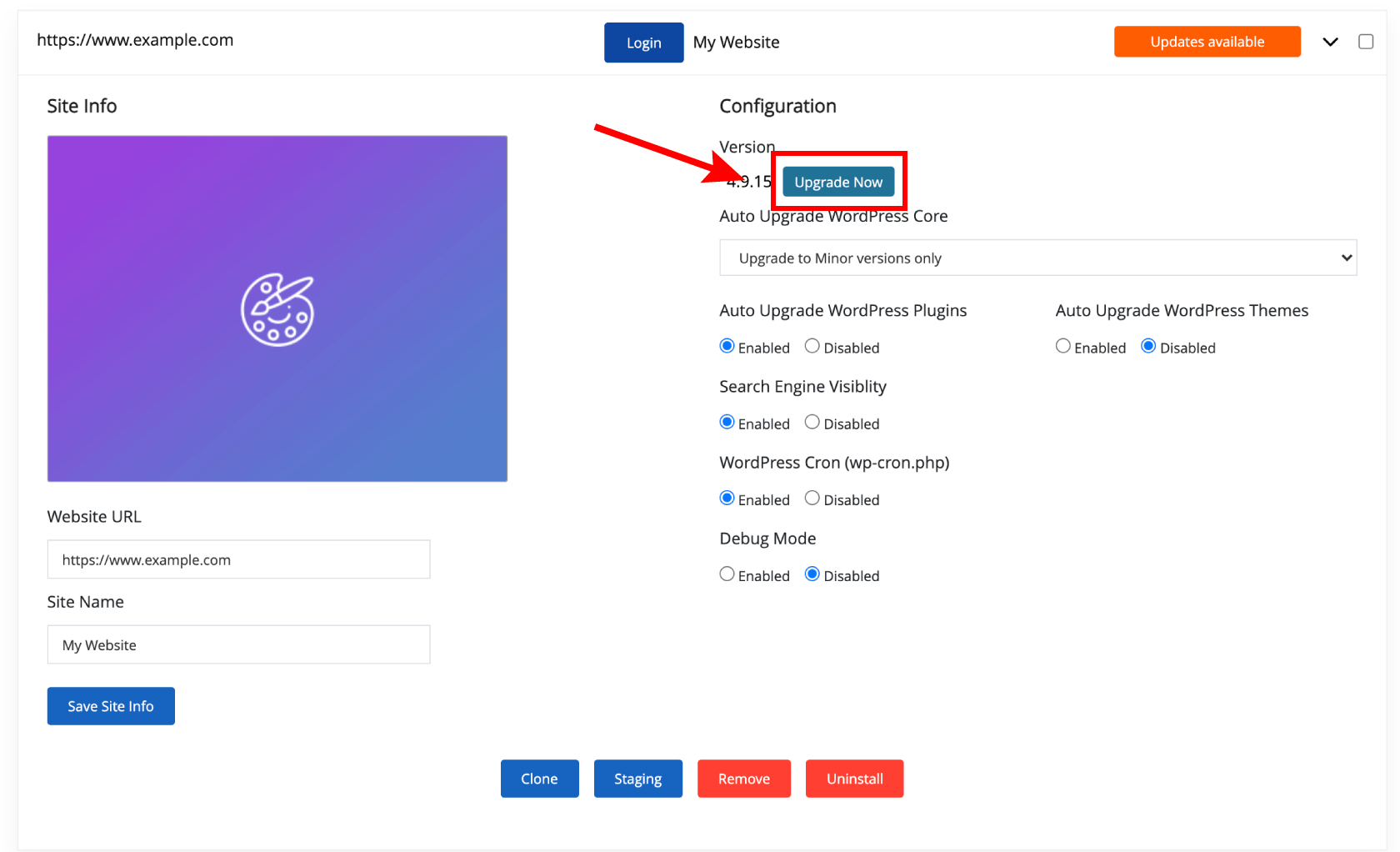Select Enabled for Auto Upgrade WordPress Plugins
The image size is (1400, 852).
point(727,346)
